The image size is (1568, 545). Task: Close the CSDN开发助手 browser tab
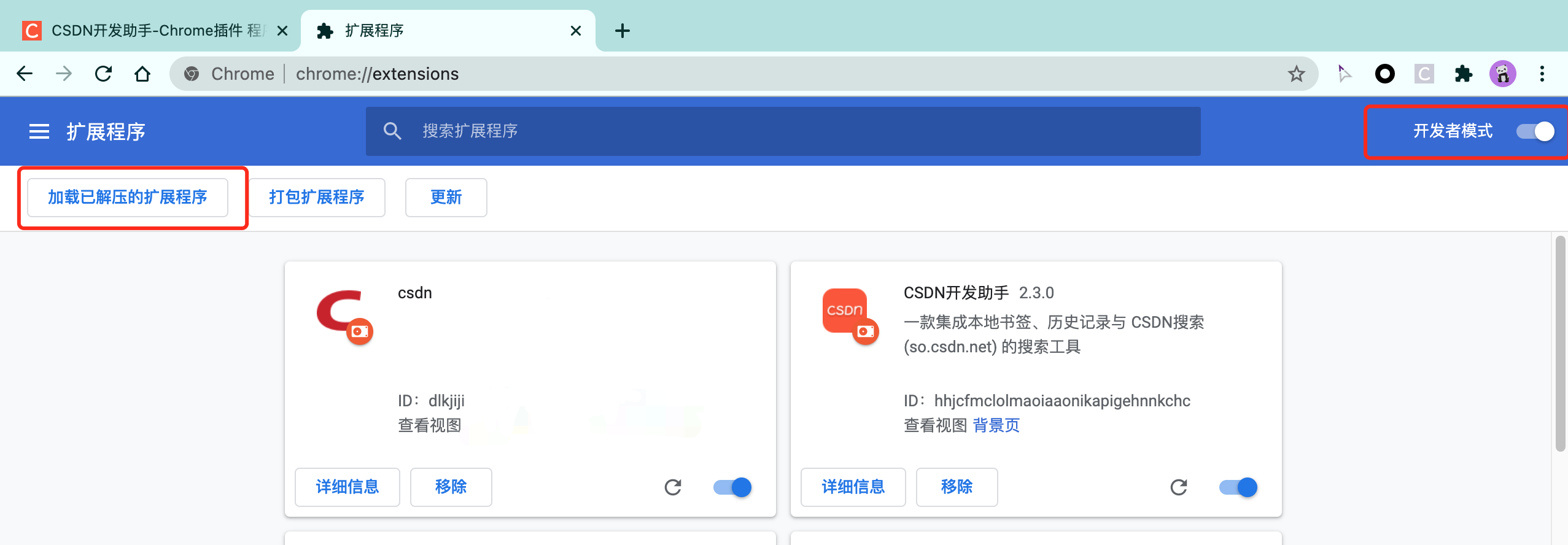[x=282, y=31]
